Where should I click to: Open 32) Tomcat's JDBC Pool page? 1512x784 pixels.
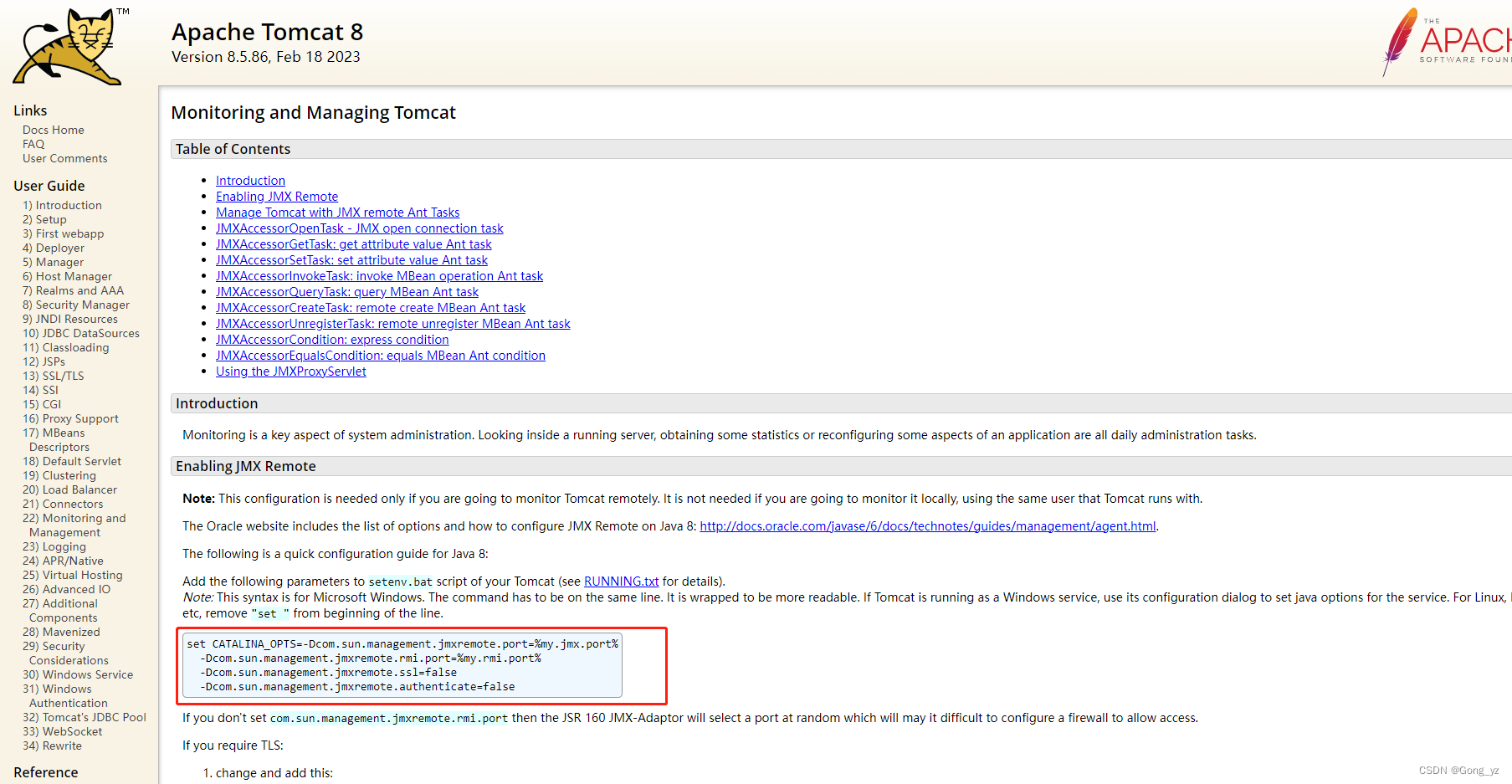(x=85, y=717)
